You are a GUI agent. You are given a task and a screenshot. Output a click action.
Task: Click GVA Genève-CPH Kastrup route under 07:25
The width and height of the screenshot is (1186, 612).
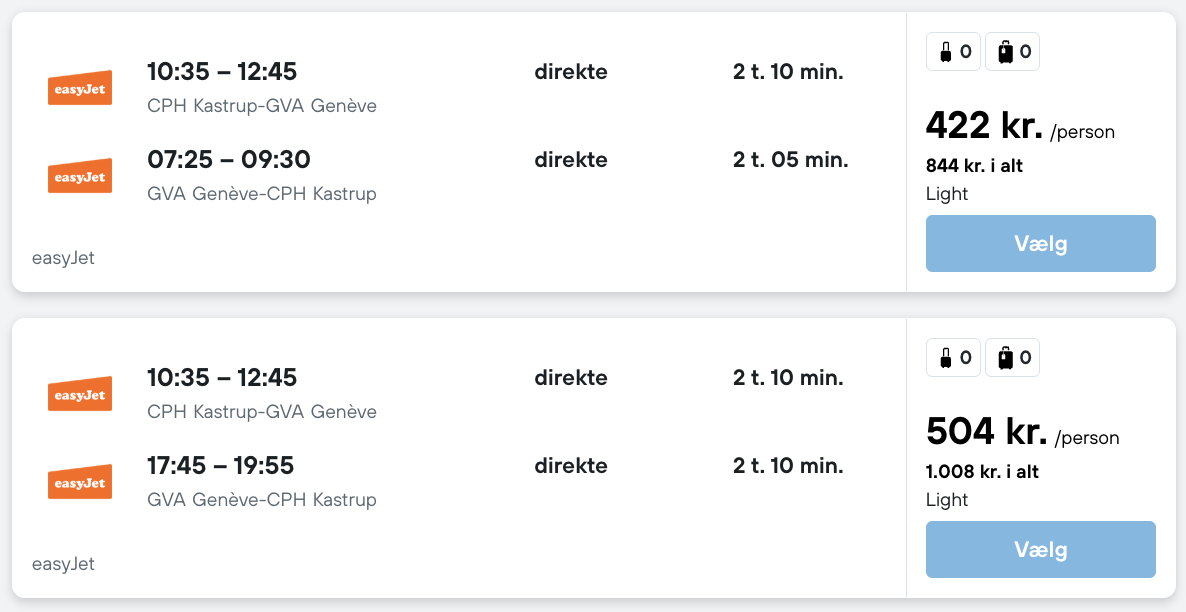point(262,194)
